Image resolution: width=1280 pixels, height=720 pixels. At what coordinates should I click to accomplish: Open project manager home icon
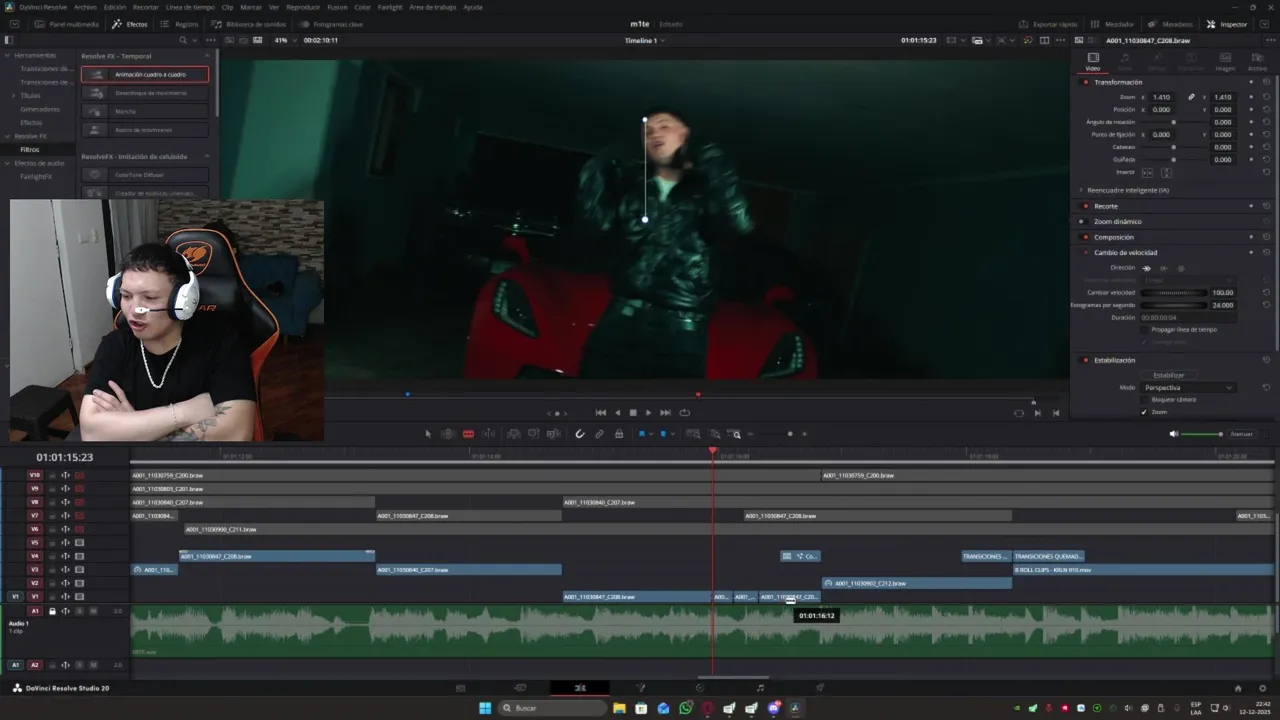(x=1238, y=688)
